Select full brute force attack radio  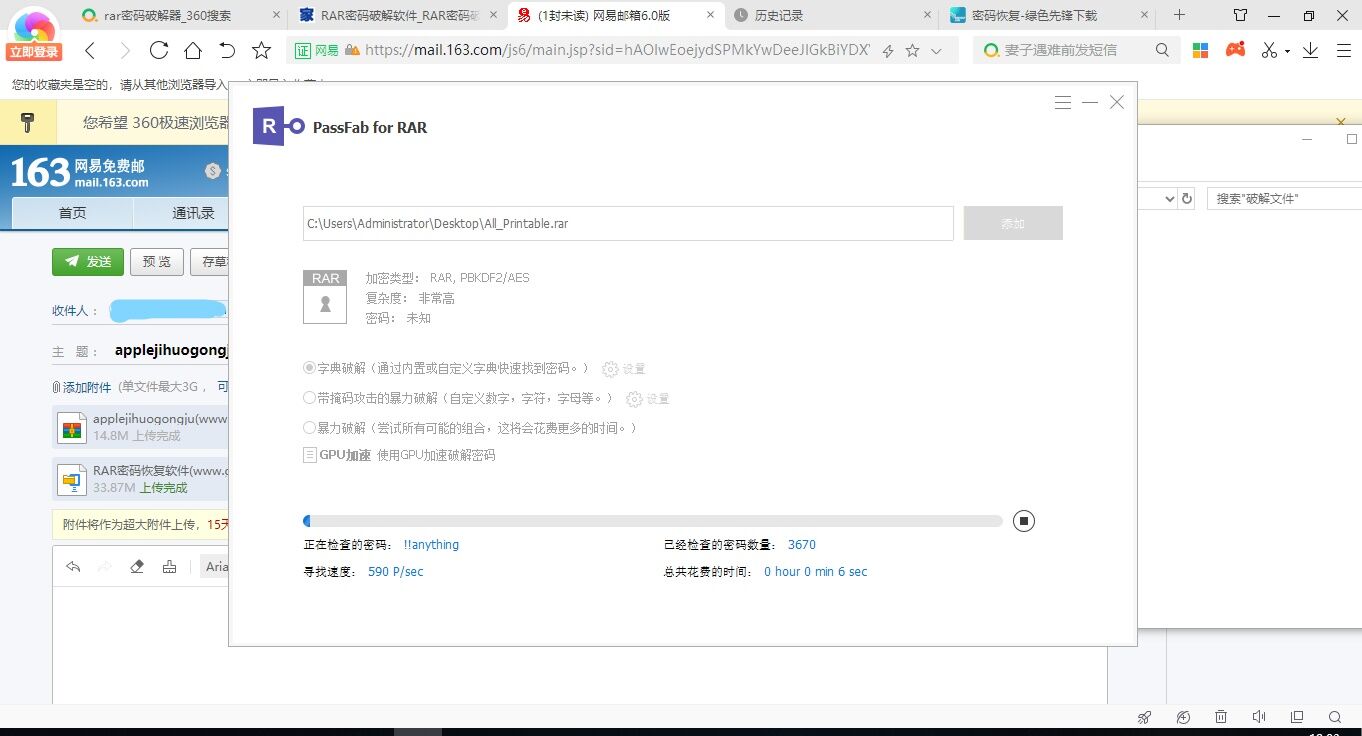(310, 428)
